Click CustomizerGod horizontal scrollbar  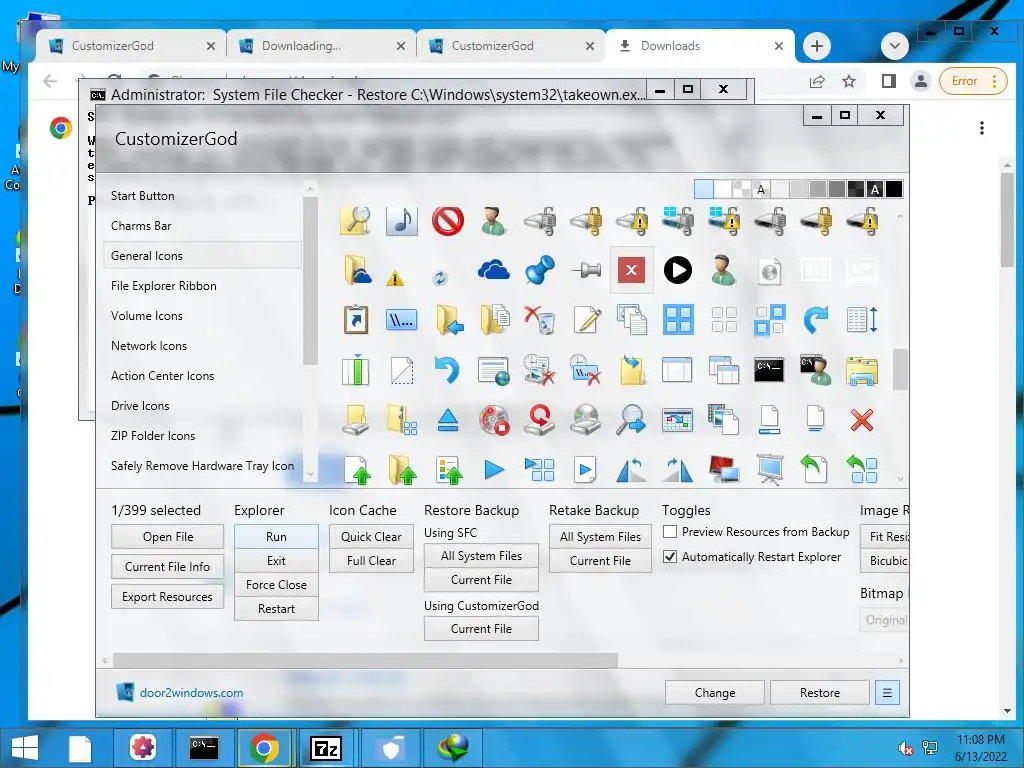[365, 660]
